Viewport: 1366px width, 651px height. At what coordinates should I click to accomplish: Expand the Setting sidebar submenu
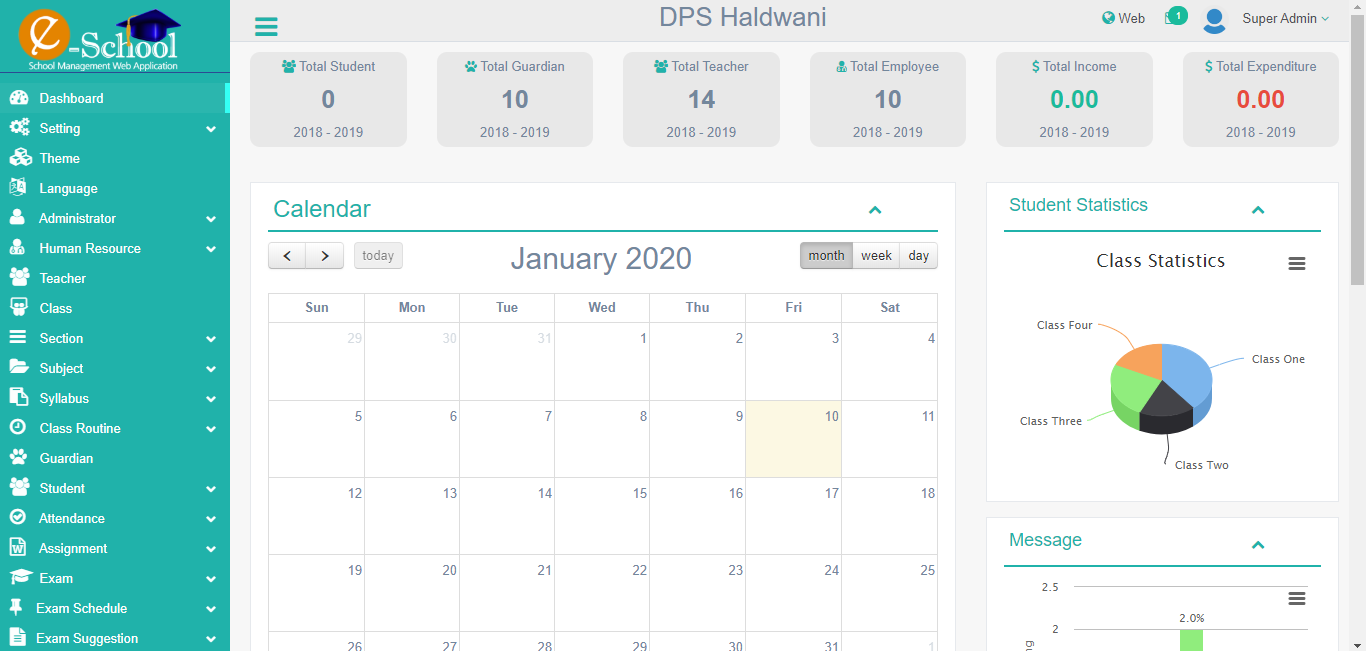pos(114,128)
